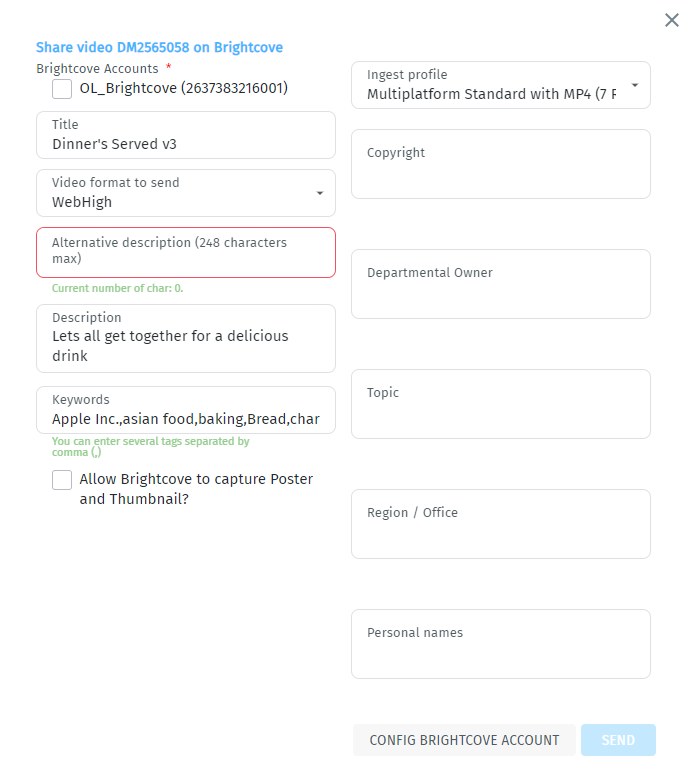This screenshot has height=780, width=691.
Task: Select the Multiplatform Standard with MP4 value
Action: pos(490,95)
